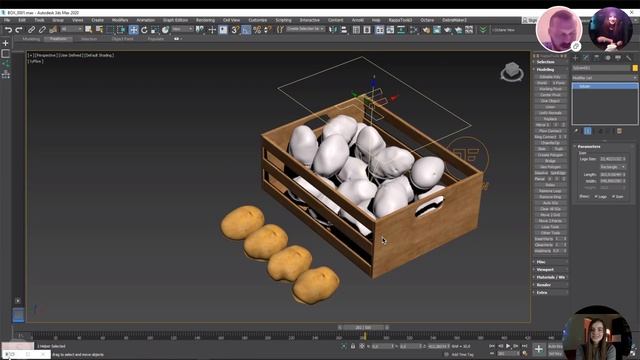Toggle the Rectangular Selection Region button
Image resolution: width=640 pixels, height=360 pixels.
[110, 29]
